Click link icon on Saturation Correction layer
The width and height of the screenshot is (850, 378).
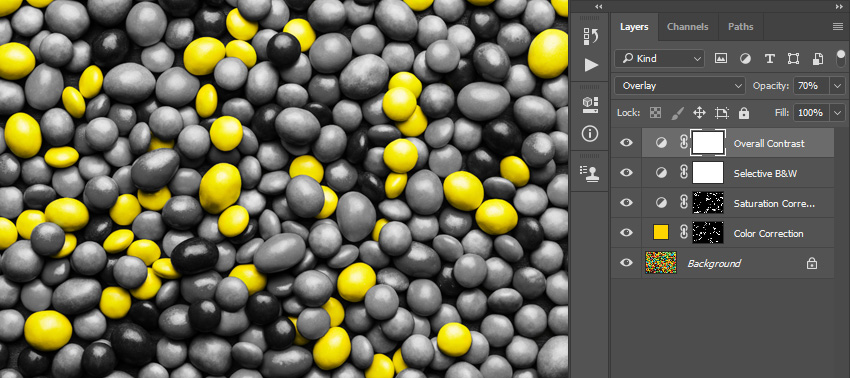click(x=684, y=203)
